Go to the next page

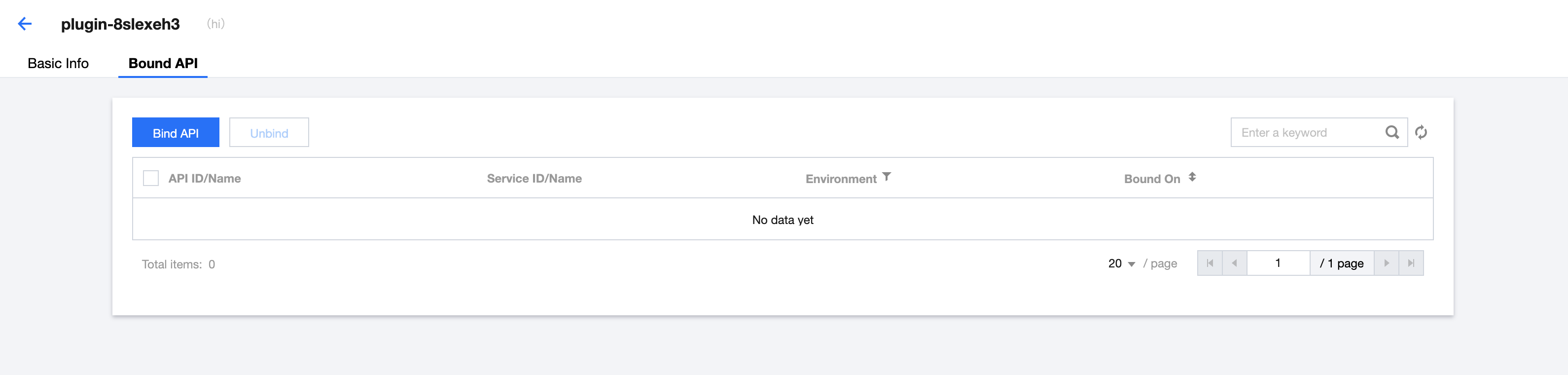click(x=1387, y=263)
